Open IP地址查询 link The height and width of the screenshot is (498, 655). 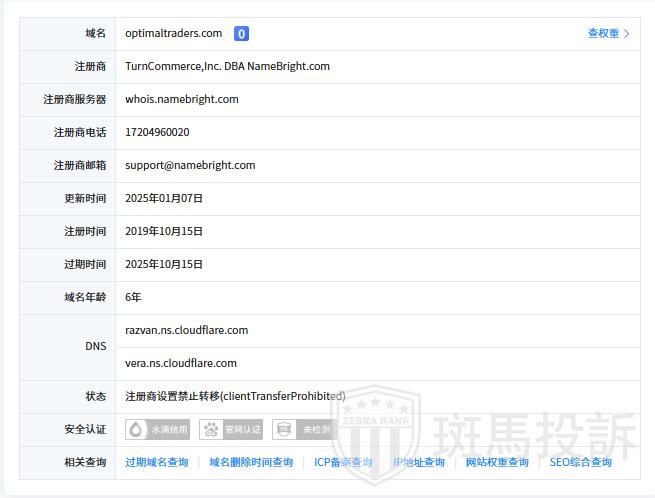click(x=418, y=463)
